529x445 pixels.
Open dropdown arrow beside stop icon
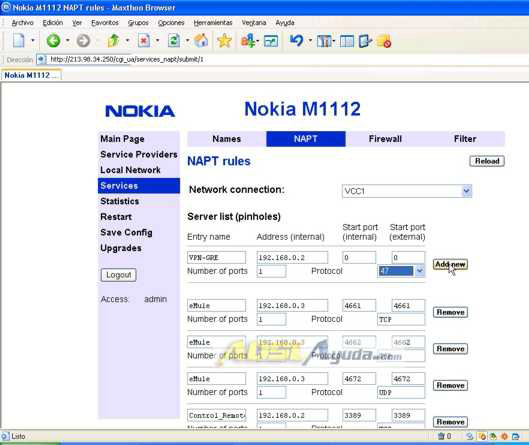[x=158, y=40]
